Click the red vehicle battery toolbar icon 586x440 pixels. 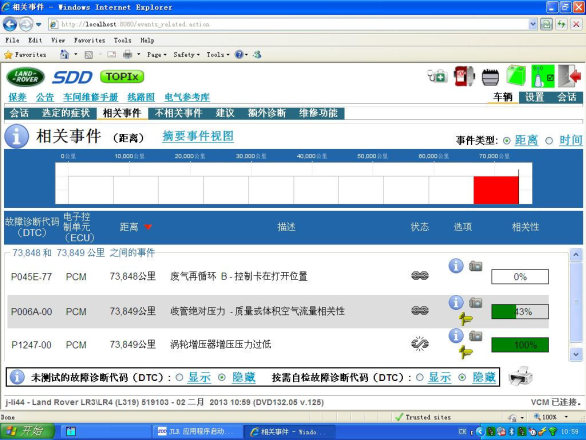(464, 76)
